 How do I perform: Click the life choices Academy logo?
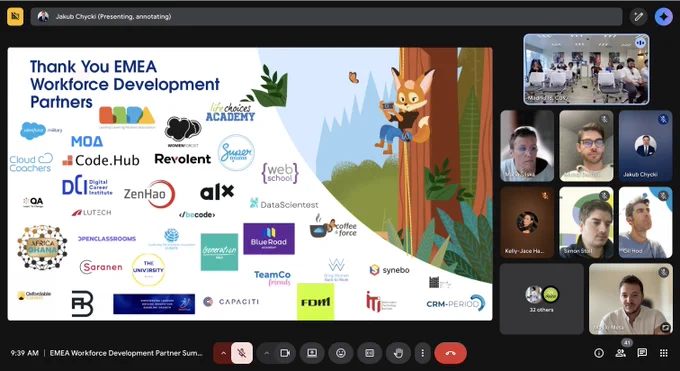click(x=230, y=112)
